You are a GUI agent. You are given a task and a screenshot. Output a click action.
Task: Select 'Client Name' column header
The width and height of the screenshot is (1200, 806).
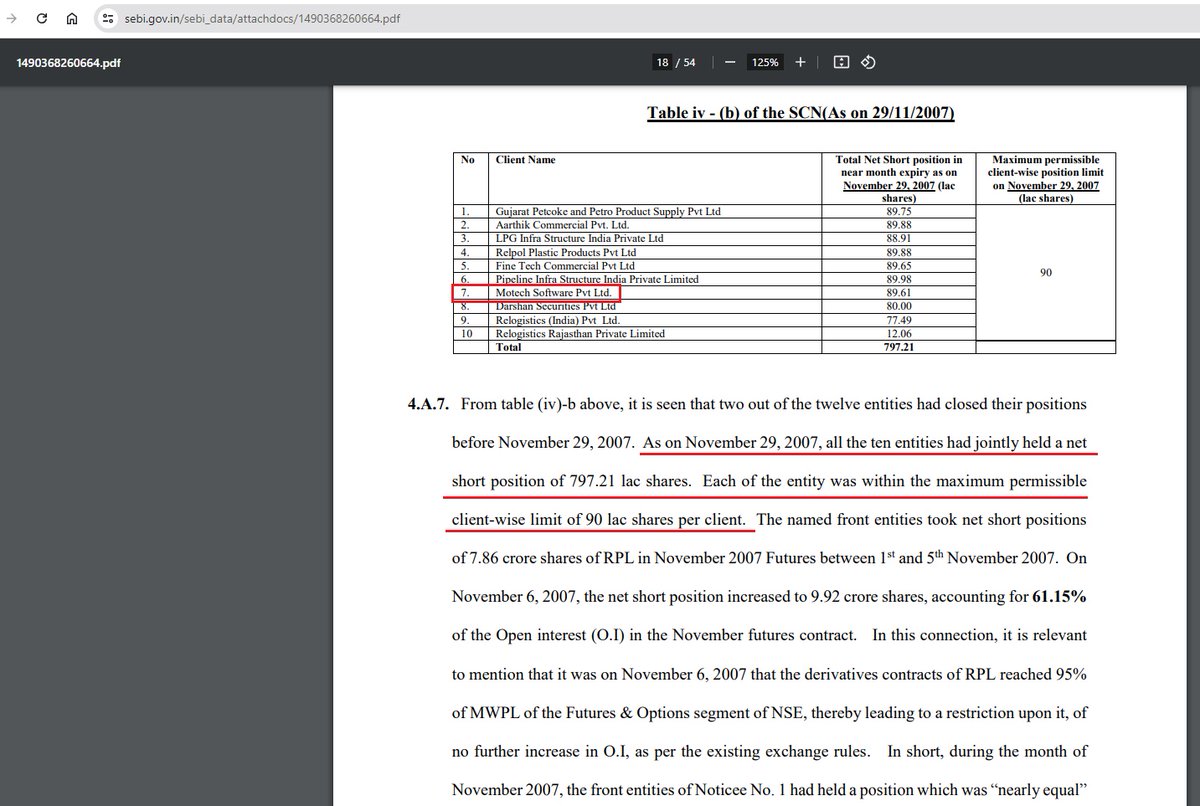click(x=524, y=159)
